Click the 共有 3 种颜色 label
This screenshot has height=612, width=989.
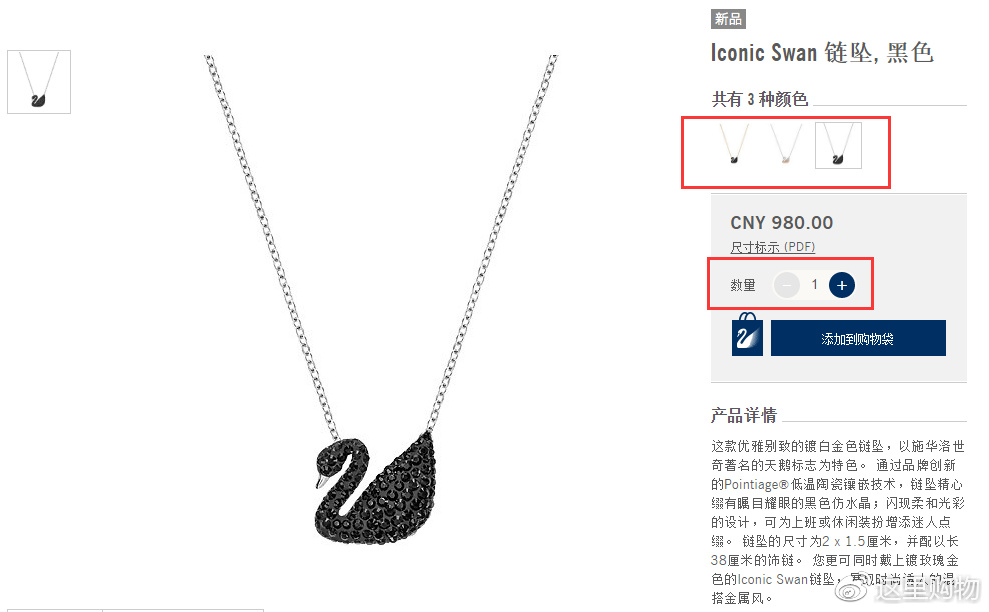[760, 99]
